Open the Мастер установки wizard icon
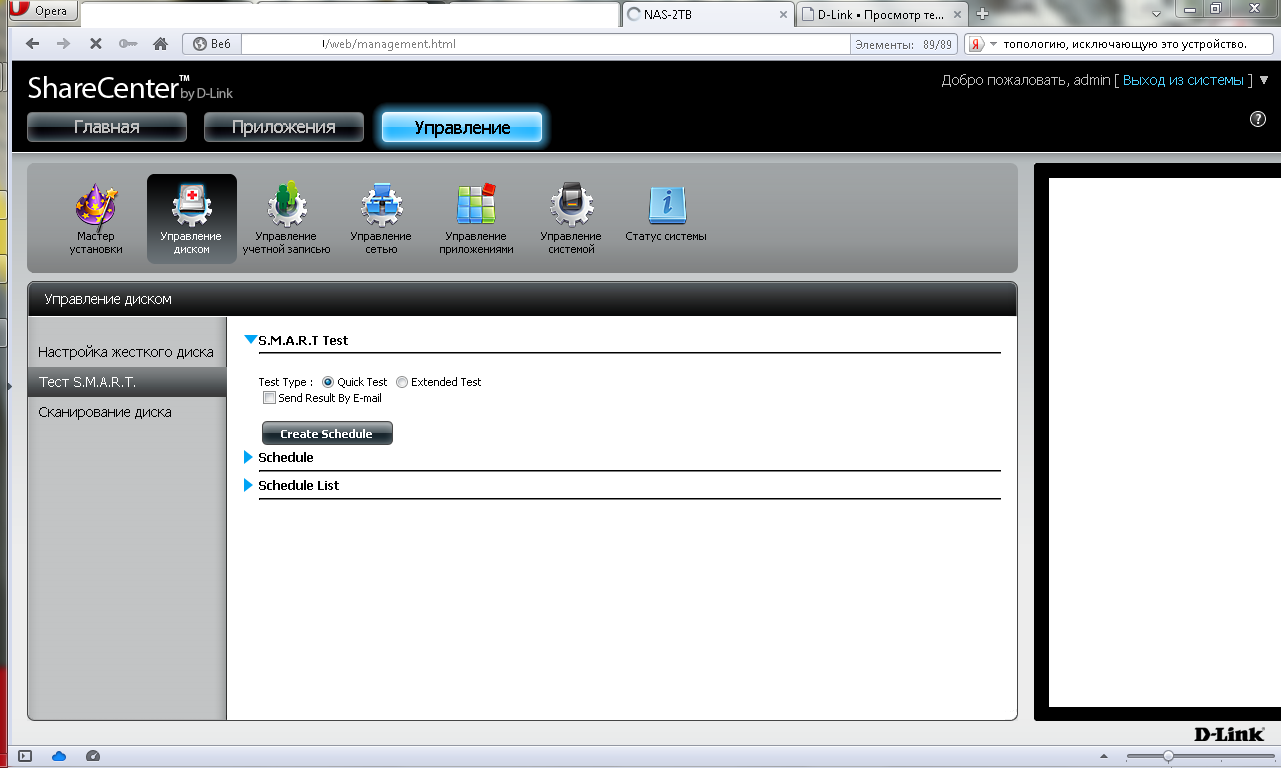Image resolution: width=1281 pixels, height=768 pixels. click(96, 219)
